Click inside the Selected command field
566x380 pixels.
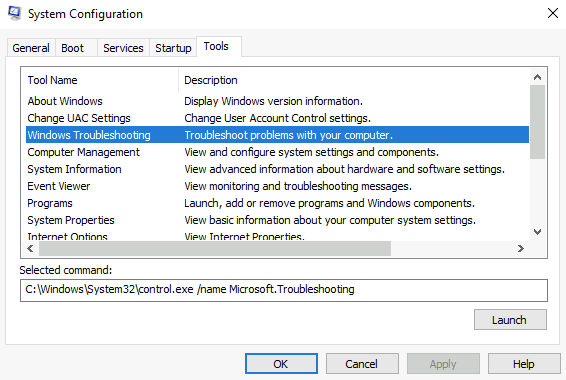[x=284, y=290]
